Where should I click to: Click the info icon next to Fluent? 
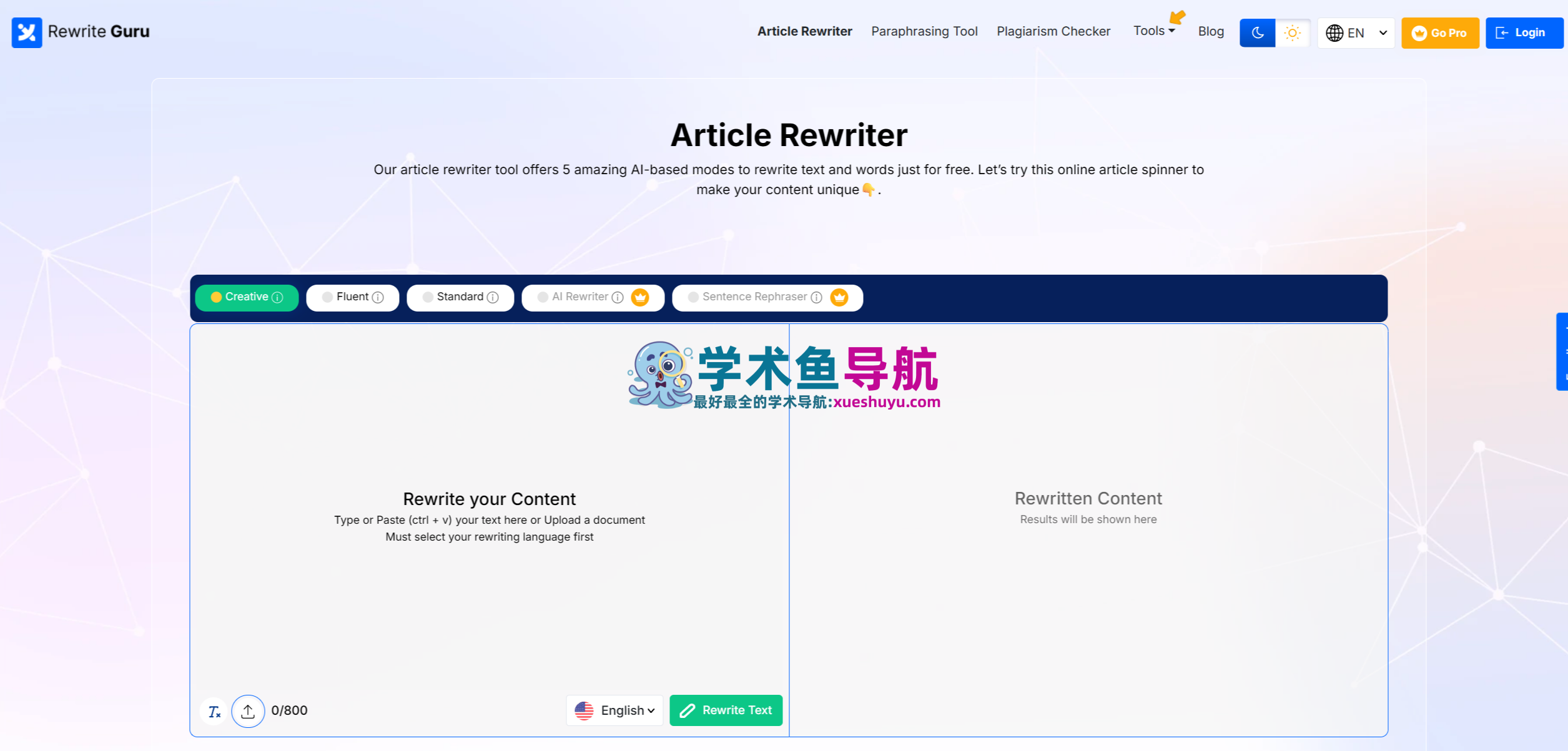(378, 298)
